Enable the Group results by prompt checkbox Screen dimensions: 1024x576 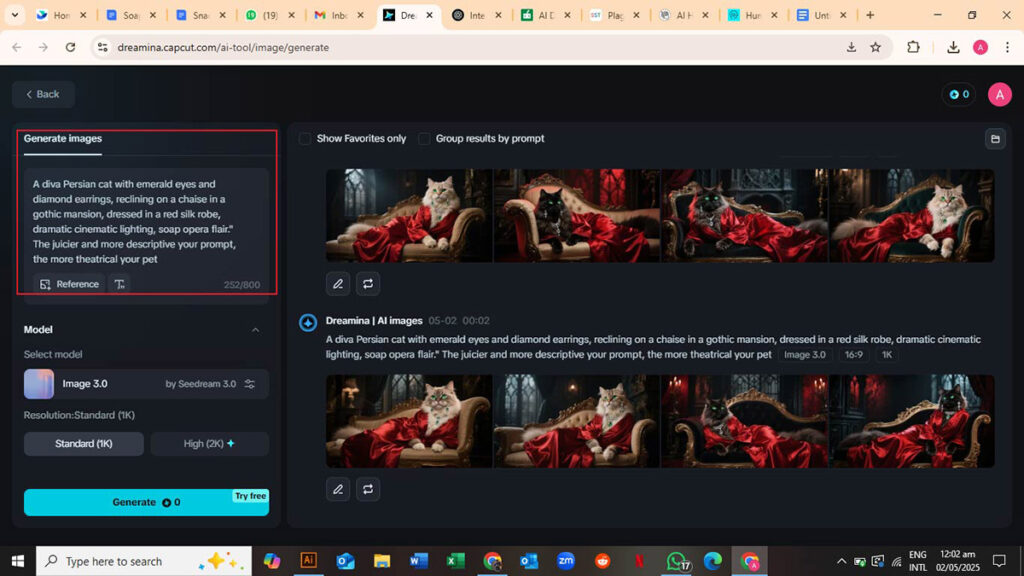[x=424, y=138]
